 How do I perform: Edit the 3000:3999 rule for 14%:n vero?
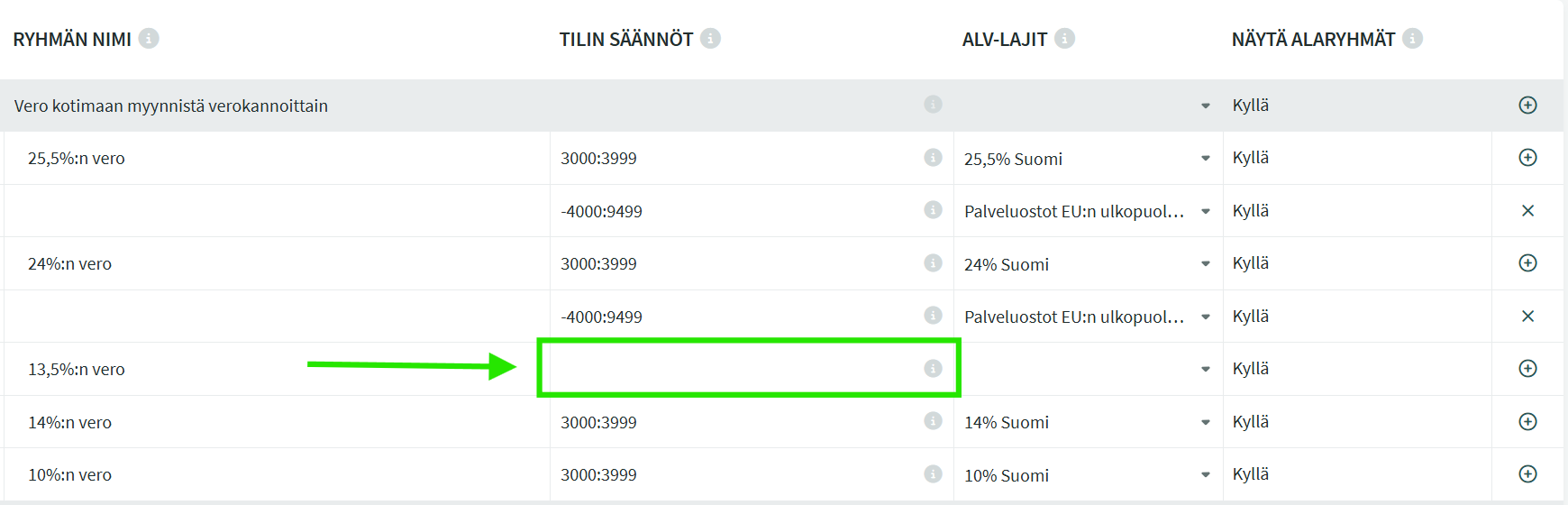(598, 422)
